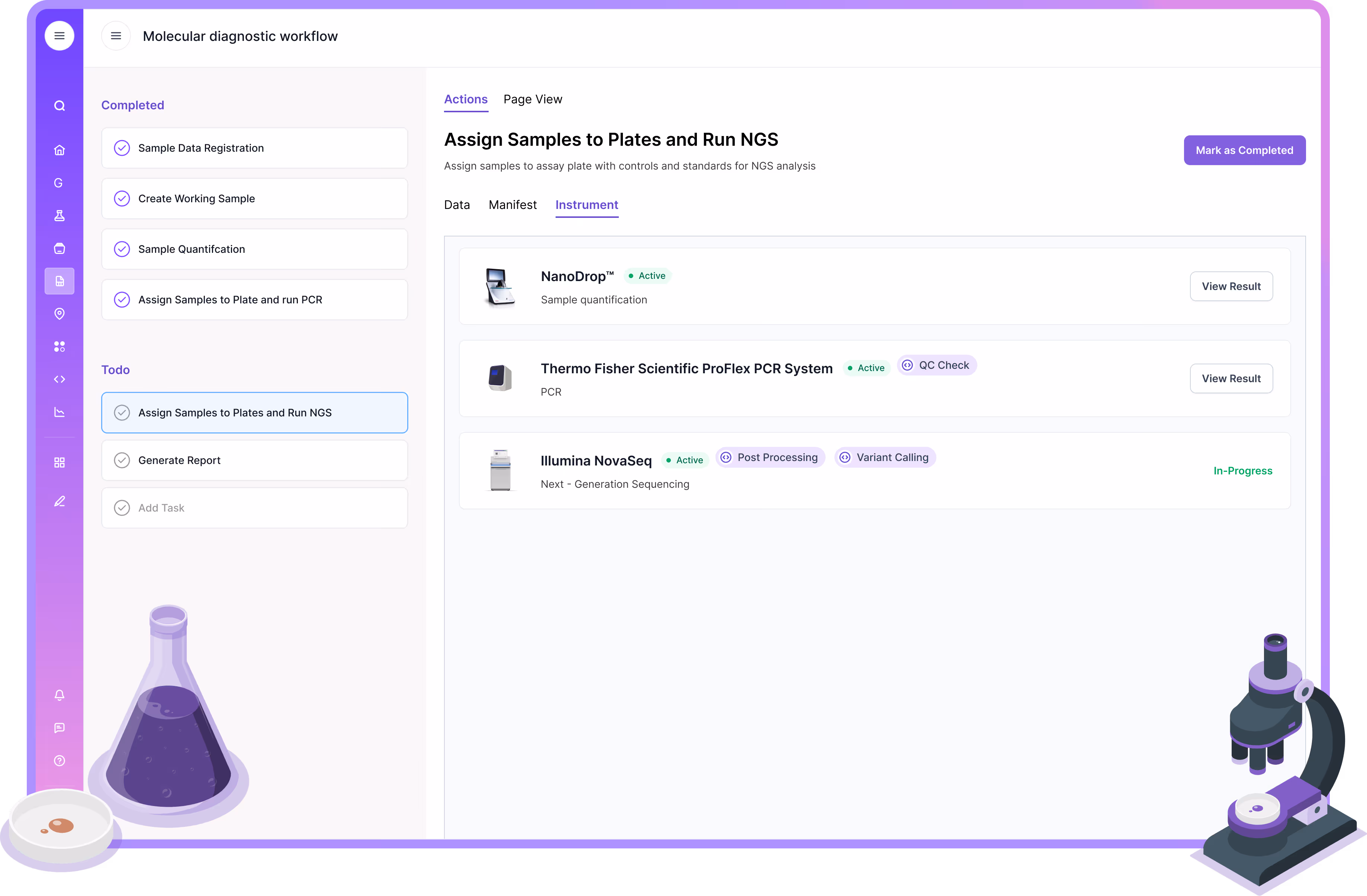The height and width of the screenshot is (896, 1367).
Task: Switch to the Page View tab
Action: coord(533,99)
